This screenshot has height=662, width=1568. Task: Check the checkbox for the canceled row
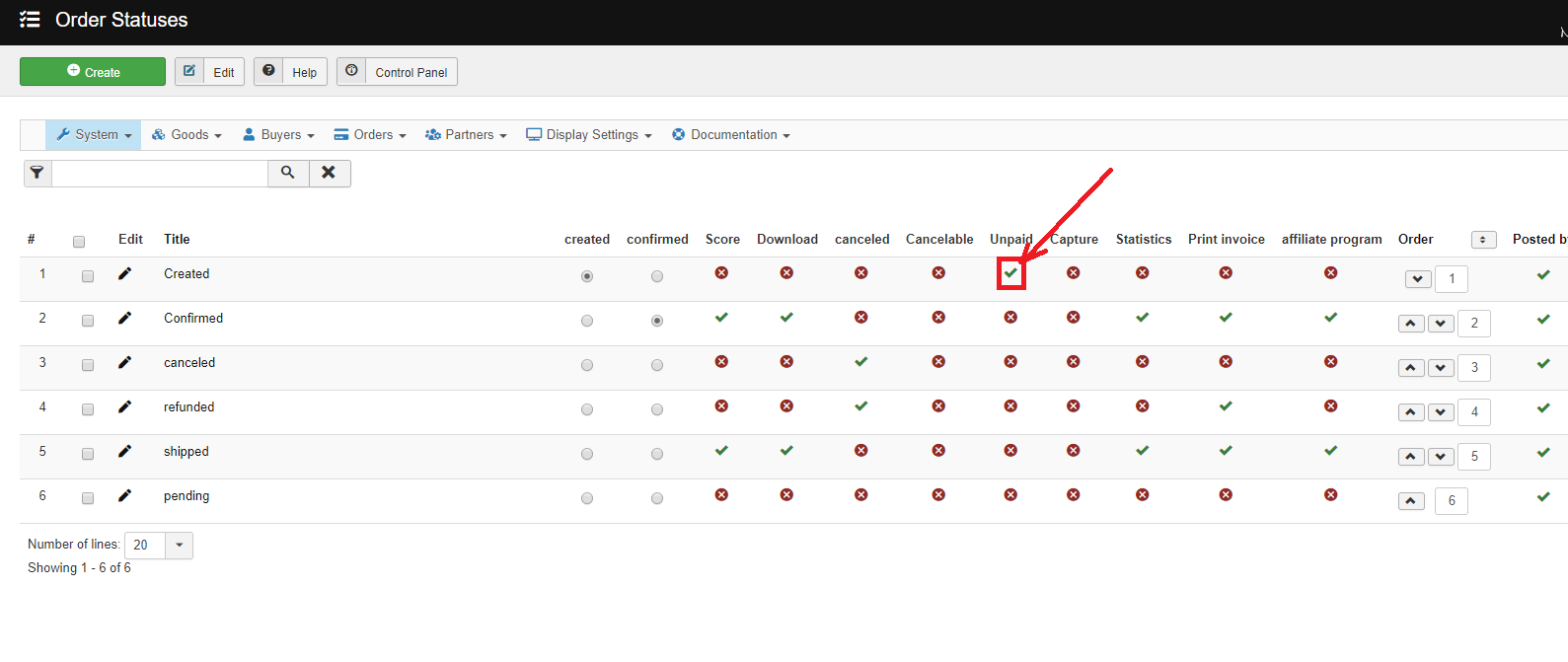(88, 365)
